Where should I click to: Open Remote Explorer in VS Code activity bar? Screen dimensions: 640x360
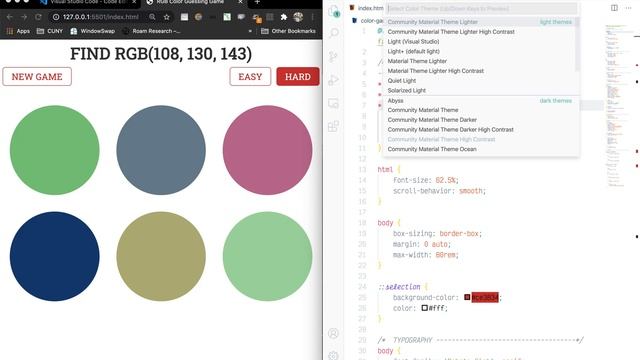coord(333,103)
